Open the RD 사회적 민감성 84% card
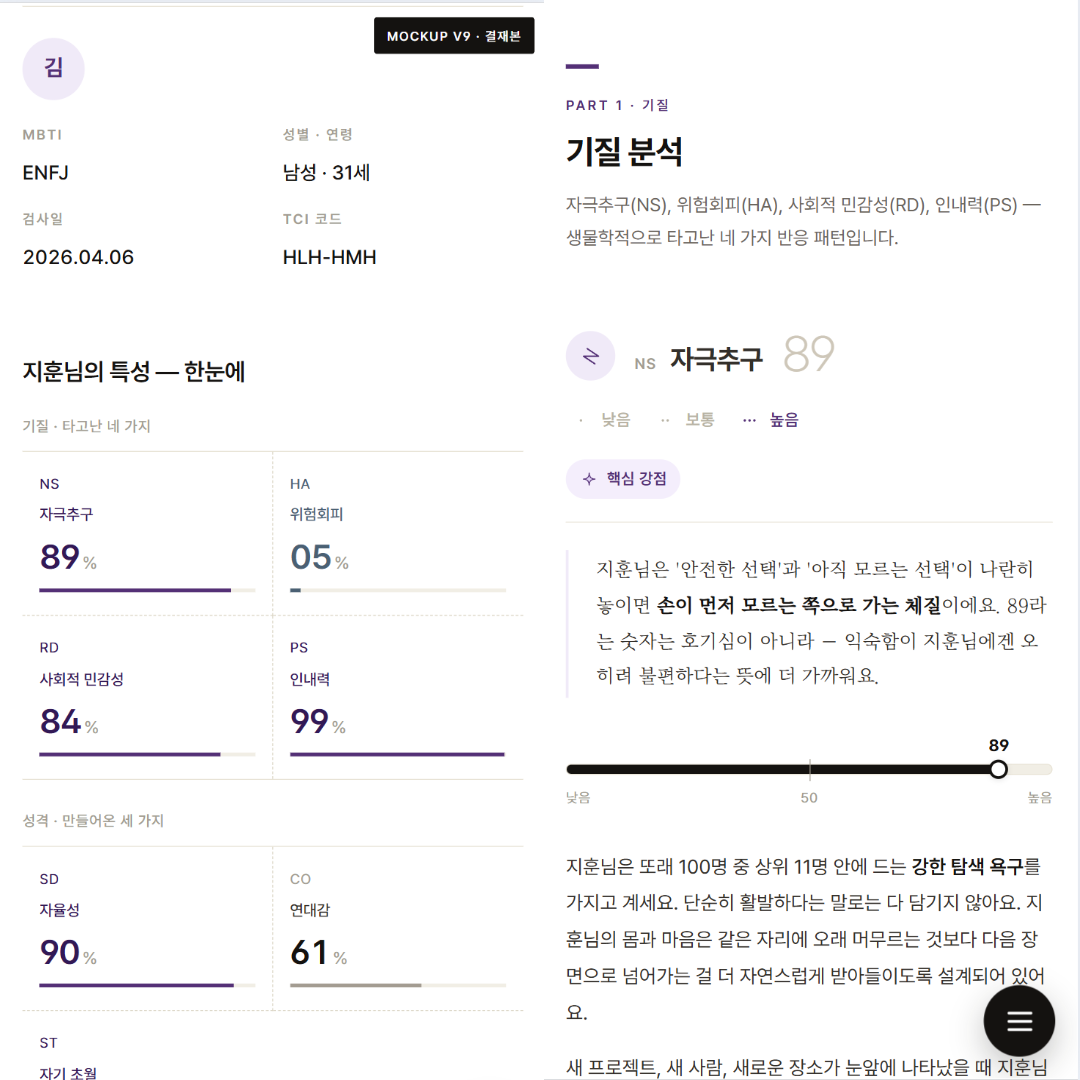Screen dimensions: 1080x1080 tap(147, 698)
